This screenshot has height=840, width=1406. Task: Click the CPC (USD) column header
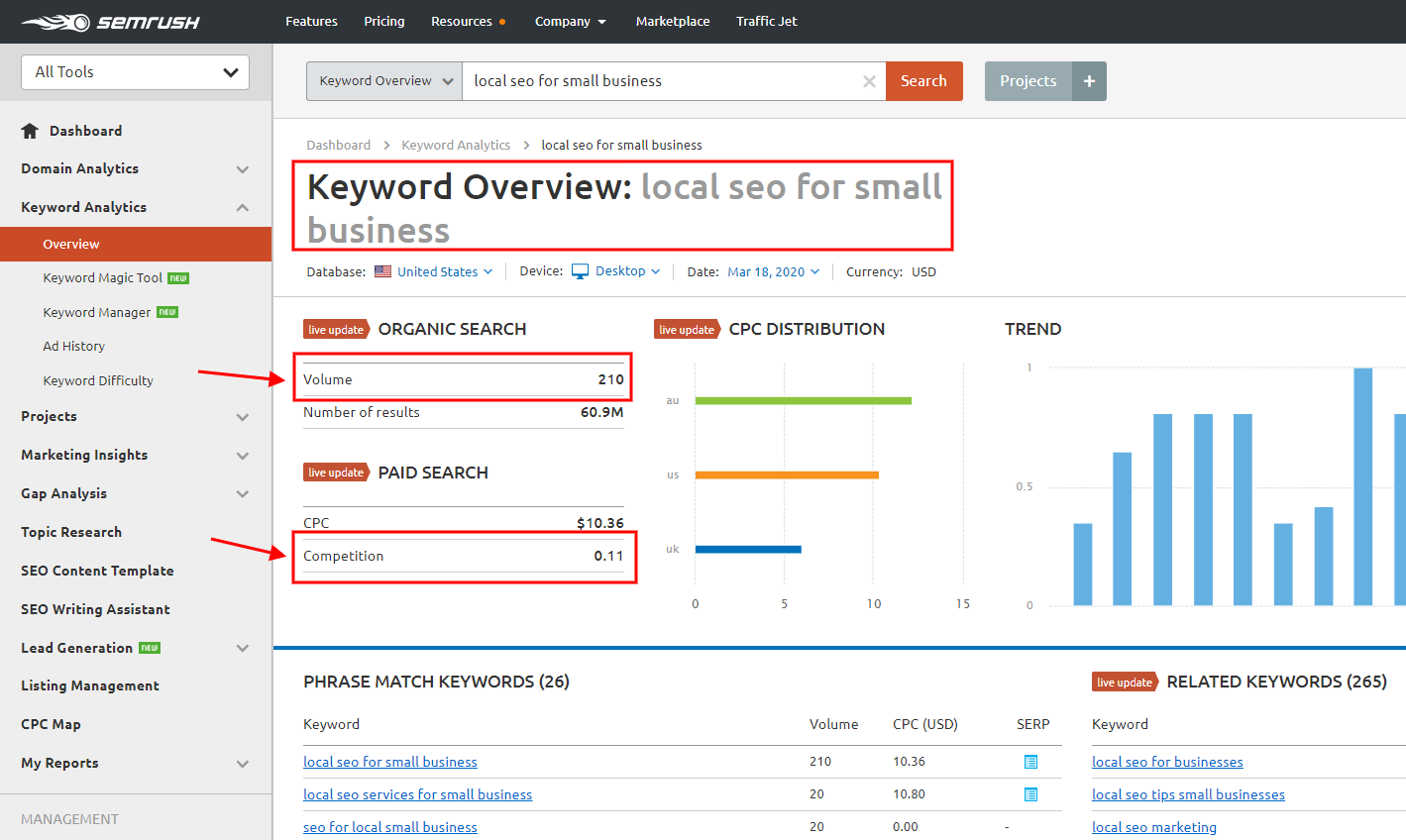(x=925, y=724)
